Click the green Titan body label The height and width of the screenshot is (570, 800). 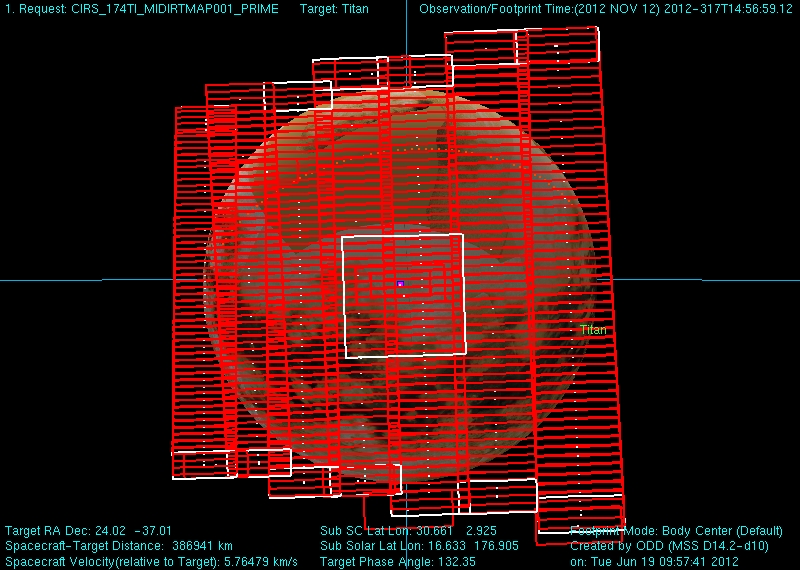pyautogui.click(x=593, y=330)
